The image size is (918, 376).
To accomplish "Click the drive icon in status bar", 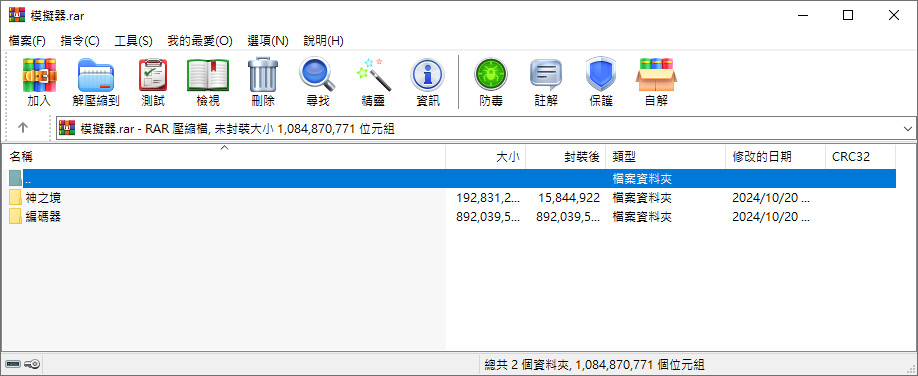I will [x=13, y=364].
